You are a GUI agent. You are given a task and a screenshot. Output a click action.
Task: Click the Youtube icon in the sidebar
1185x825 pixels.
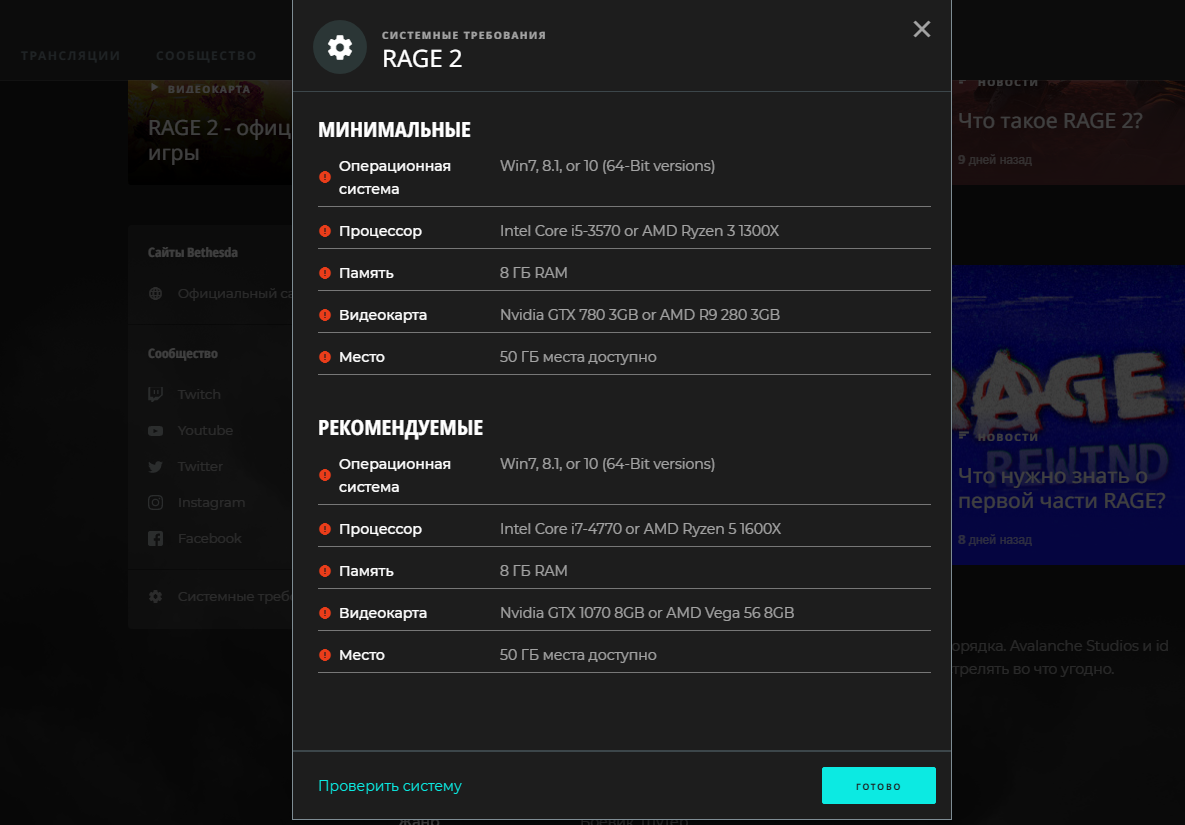point(156,431)
